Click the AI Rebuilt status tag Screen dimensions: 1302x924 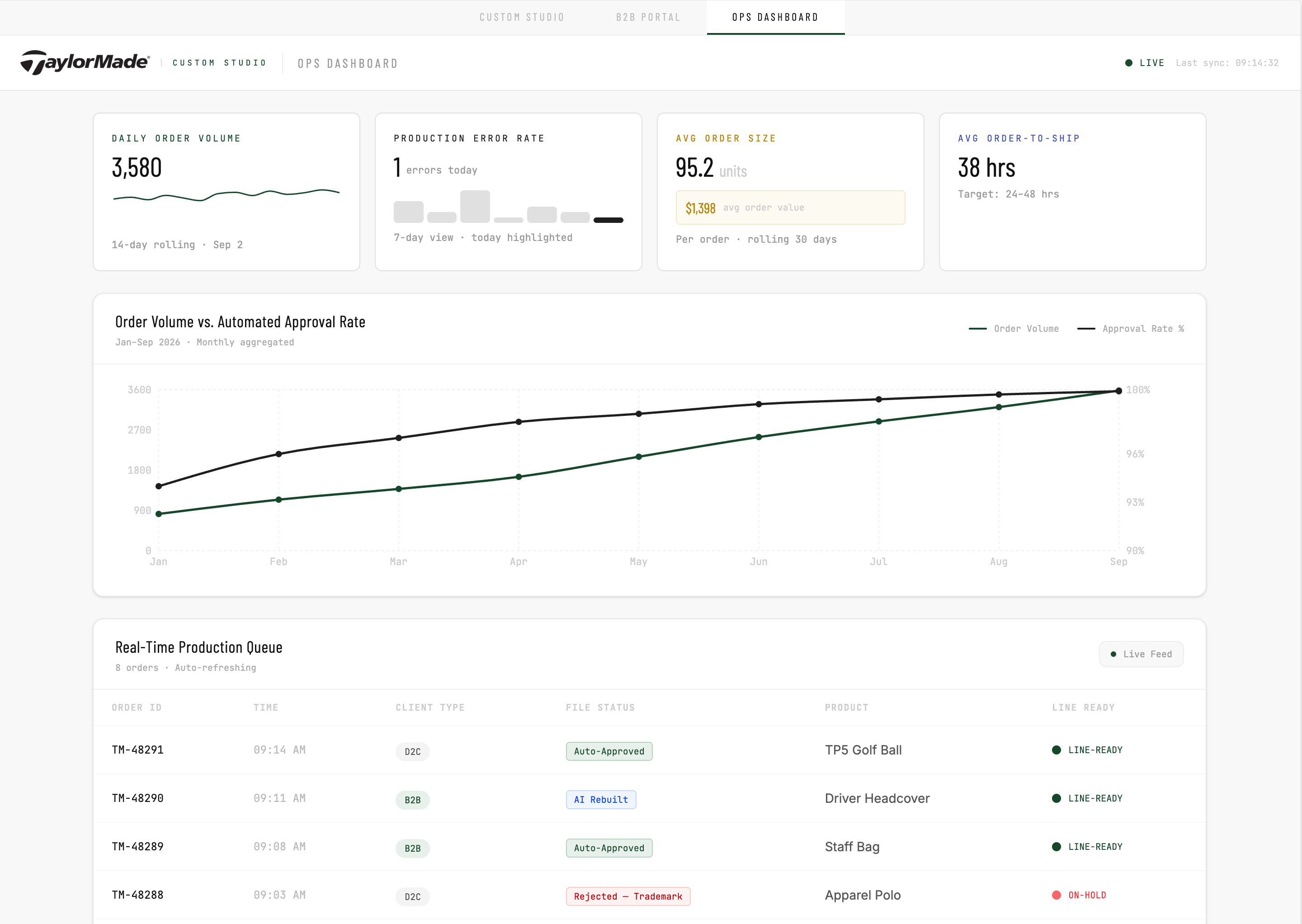pos(601,799)
